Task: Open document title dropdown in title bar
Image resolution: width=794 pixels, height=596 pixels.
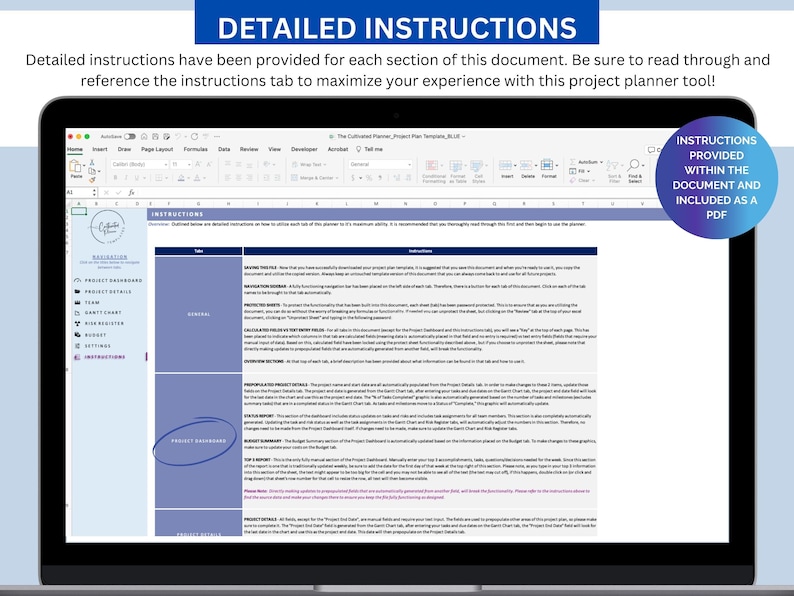Action: click(463, 136)
